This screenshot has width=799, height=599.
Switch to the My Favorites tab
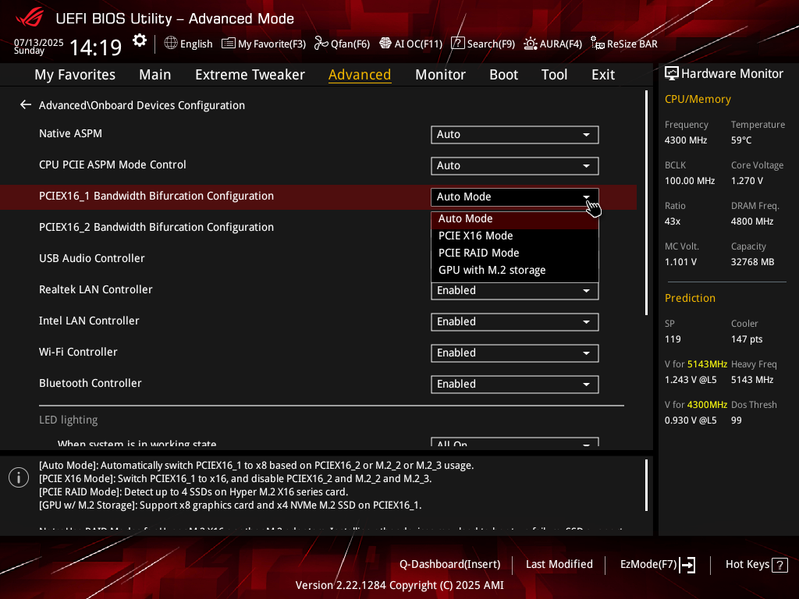pyautogui.click(x=75, y=75)
